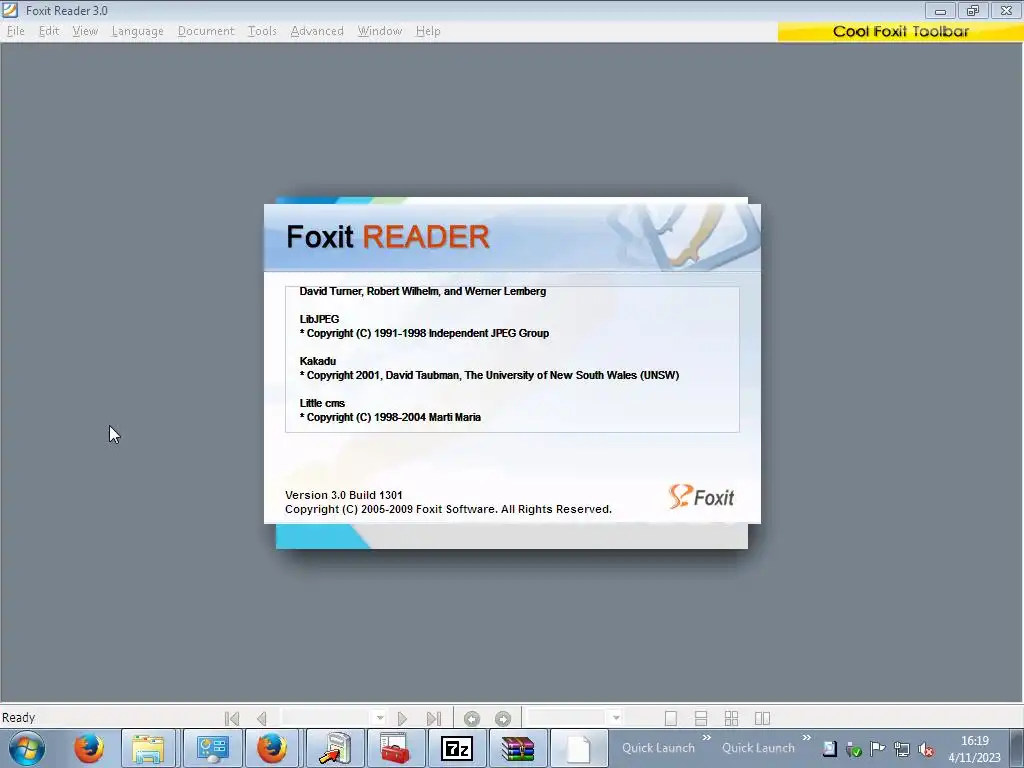Open the Windows Start menu orb
The height and width of the screenshot is (768, 1024).
(x=27, y=748)
